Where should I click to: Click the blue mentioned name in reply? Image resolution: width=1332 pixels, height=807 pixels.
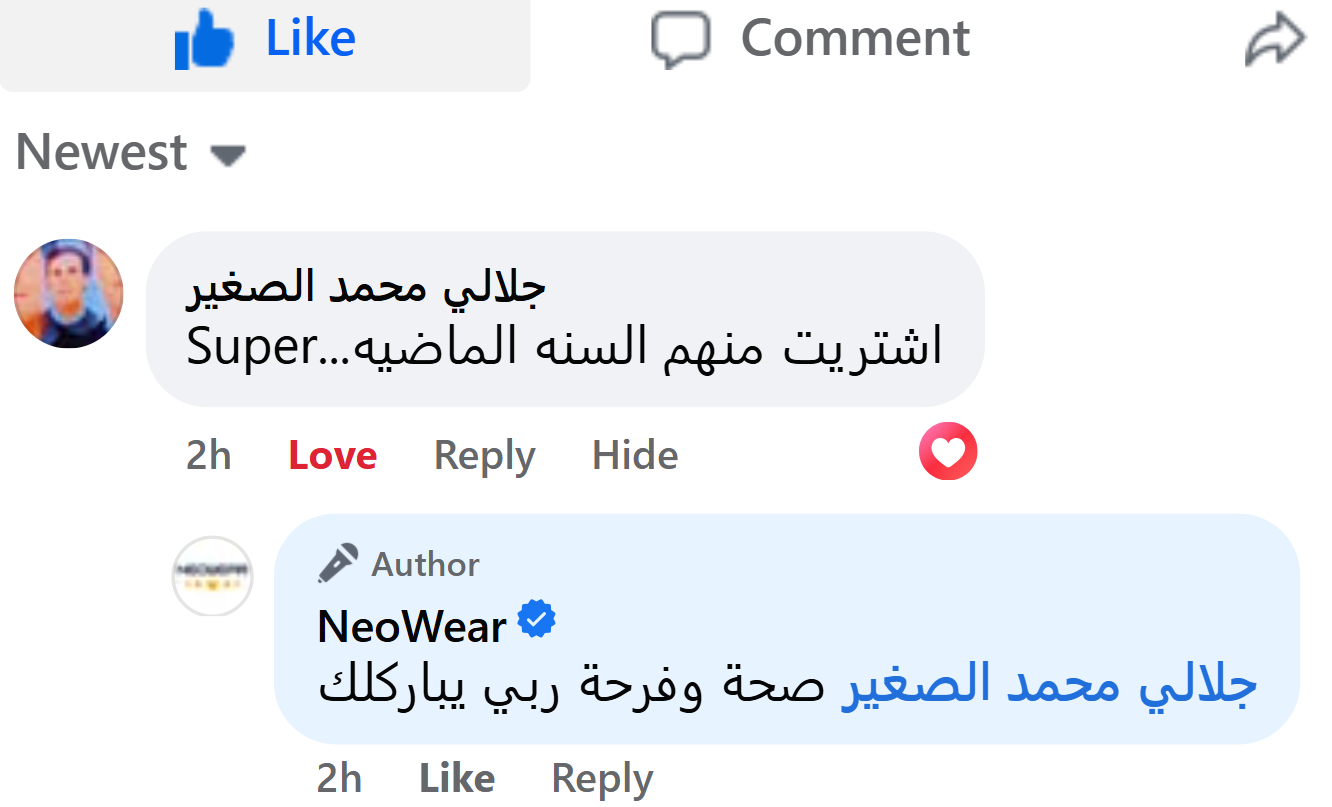(x=1048, y=685)
